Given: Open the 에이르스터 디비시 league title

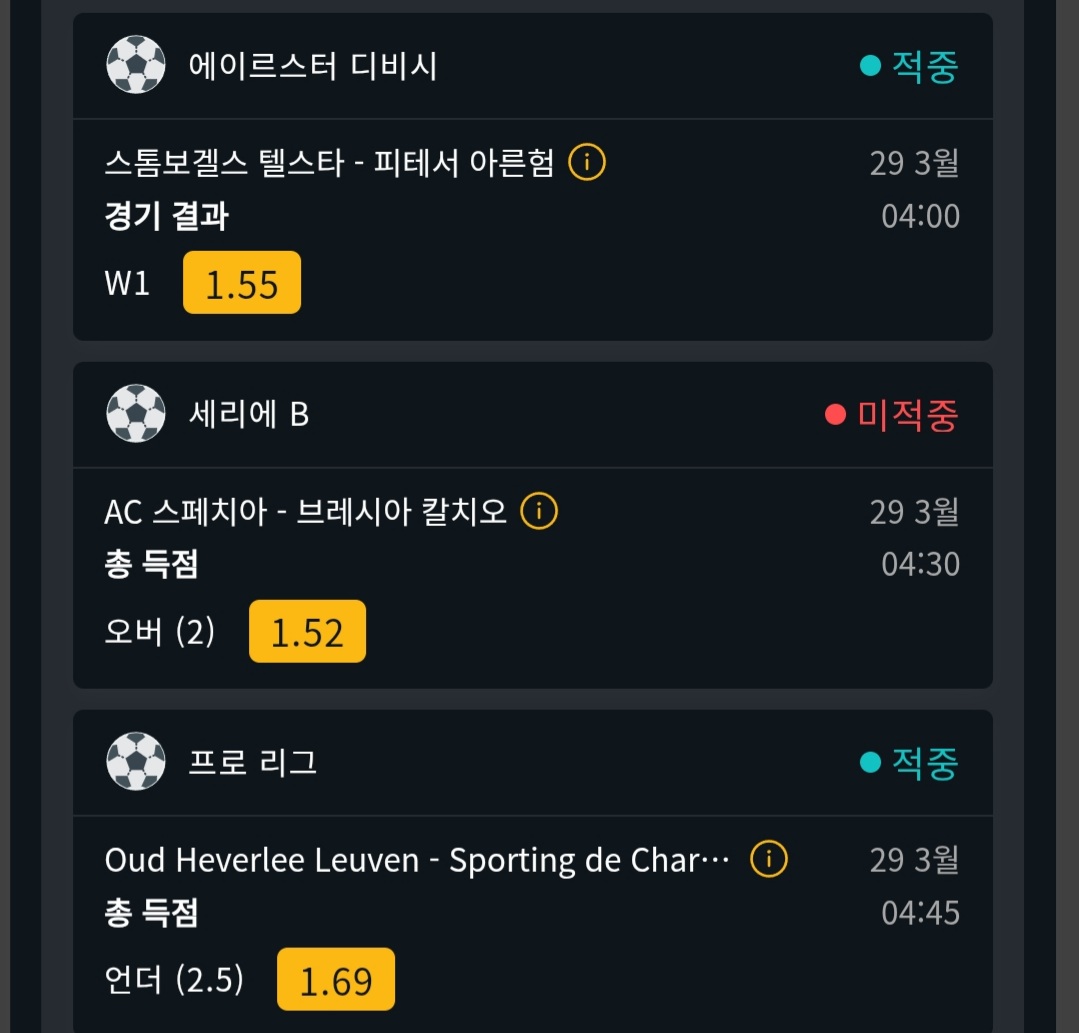Looking at the screenshot, I should pyautogui.click(x=313, y=66).
